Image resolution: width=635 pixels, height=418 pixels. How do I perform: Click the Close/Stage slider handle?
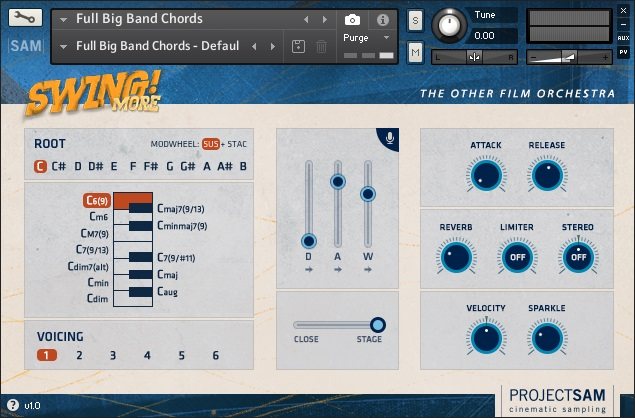(378, 325)
